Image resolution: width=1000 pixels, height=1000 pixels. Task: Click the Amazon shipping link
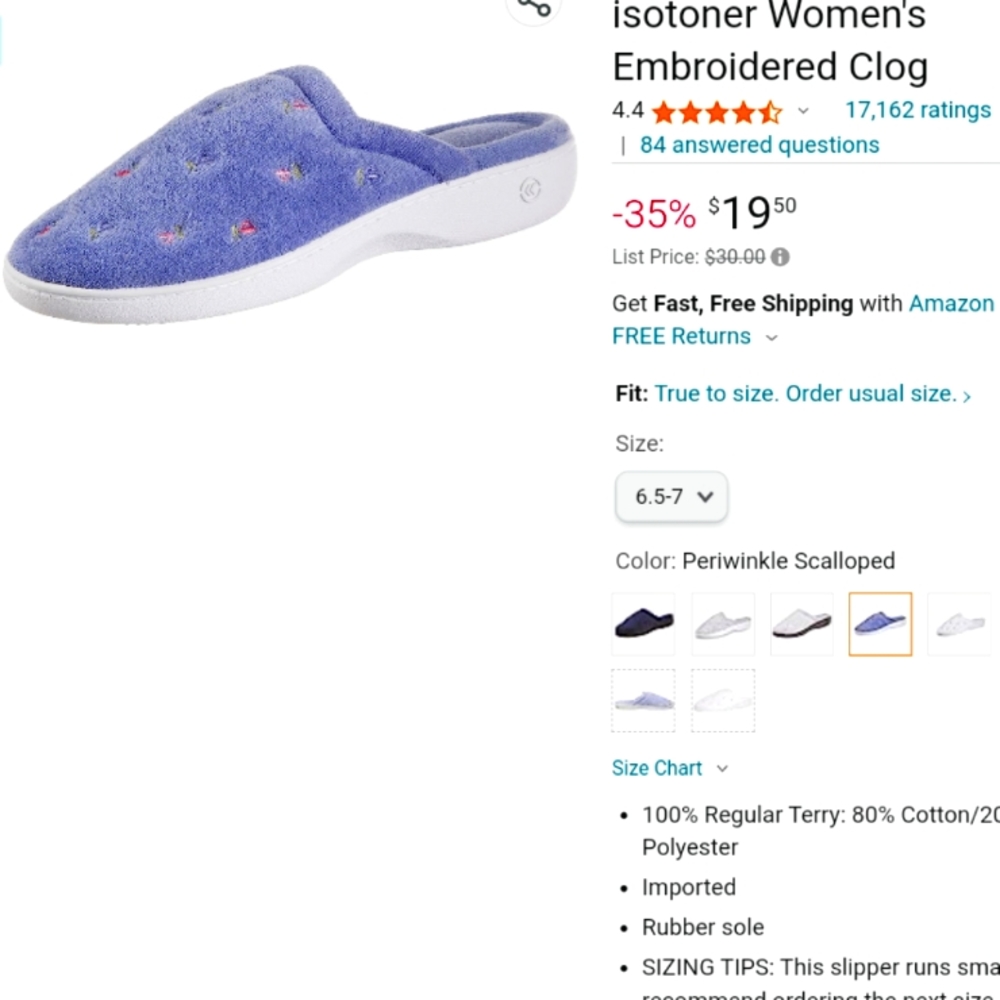tap(951, 303)
